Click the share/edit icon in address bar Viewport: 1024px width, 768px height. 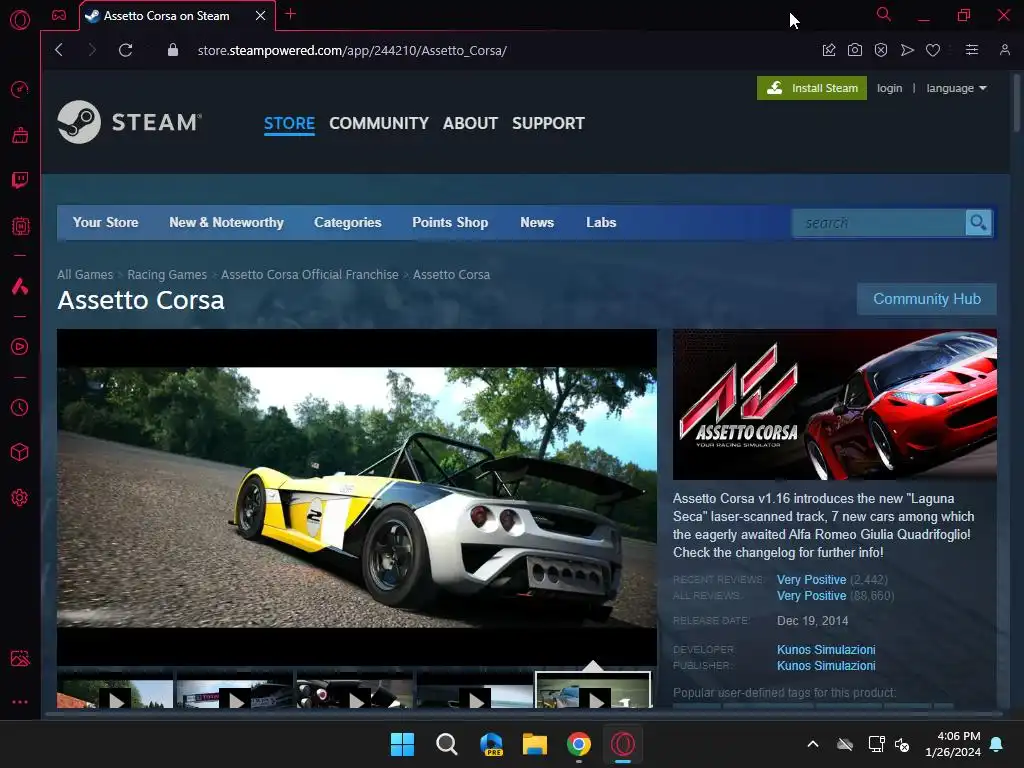coord(829,50)
